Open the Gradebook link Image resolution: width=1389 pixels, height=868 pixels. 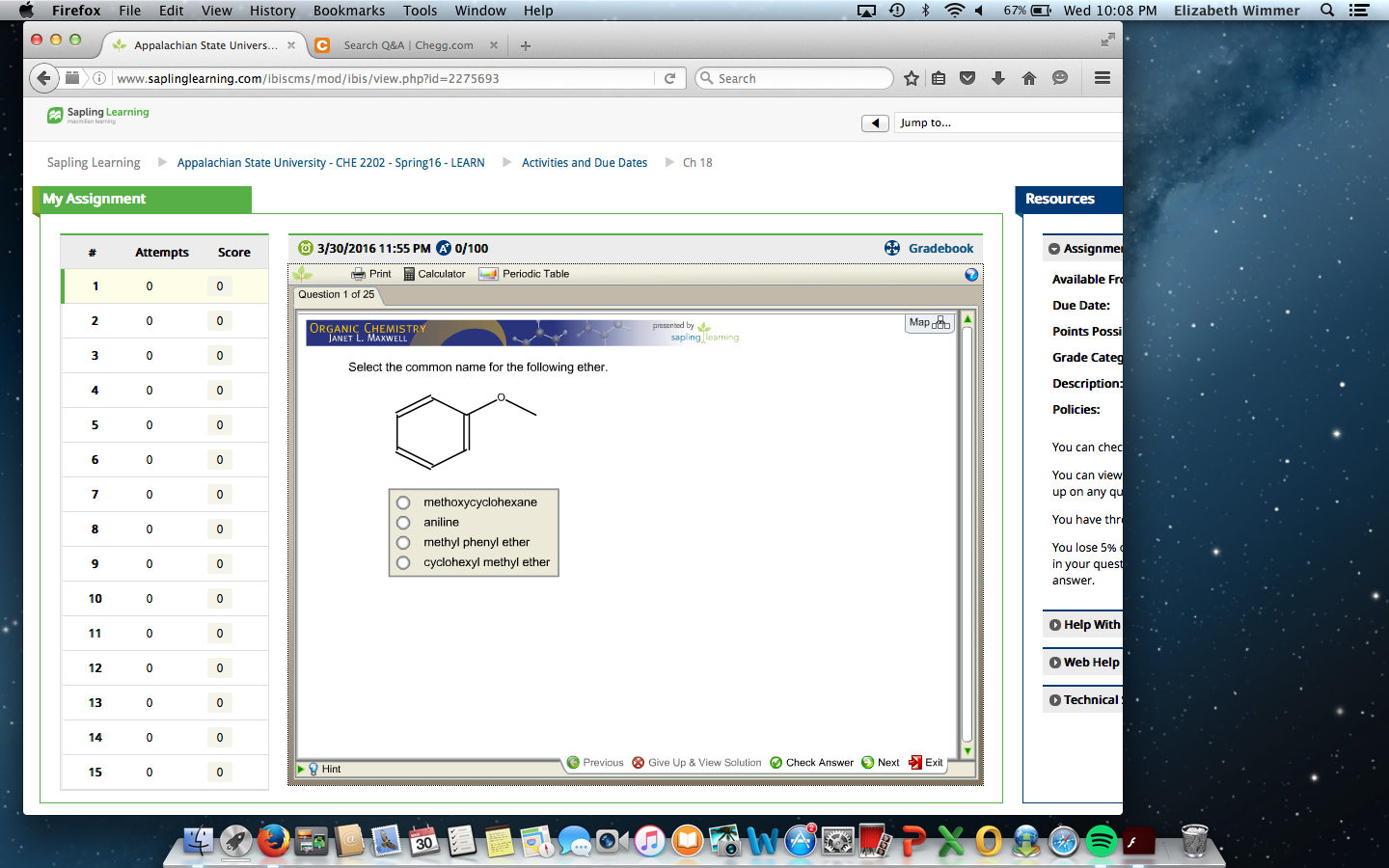tap(940, 249)
